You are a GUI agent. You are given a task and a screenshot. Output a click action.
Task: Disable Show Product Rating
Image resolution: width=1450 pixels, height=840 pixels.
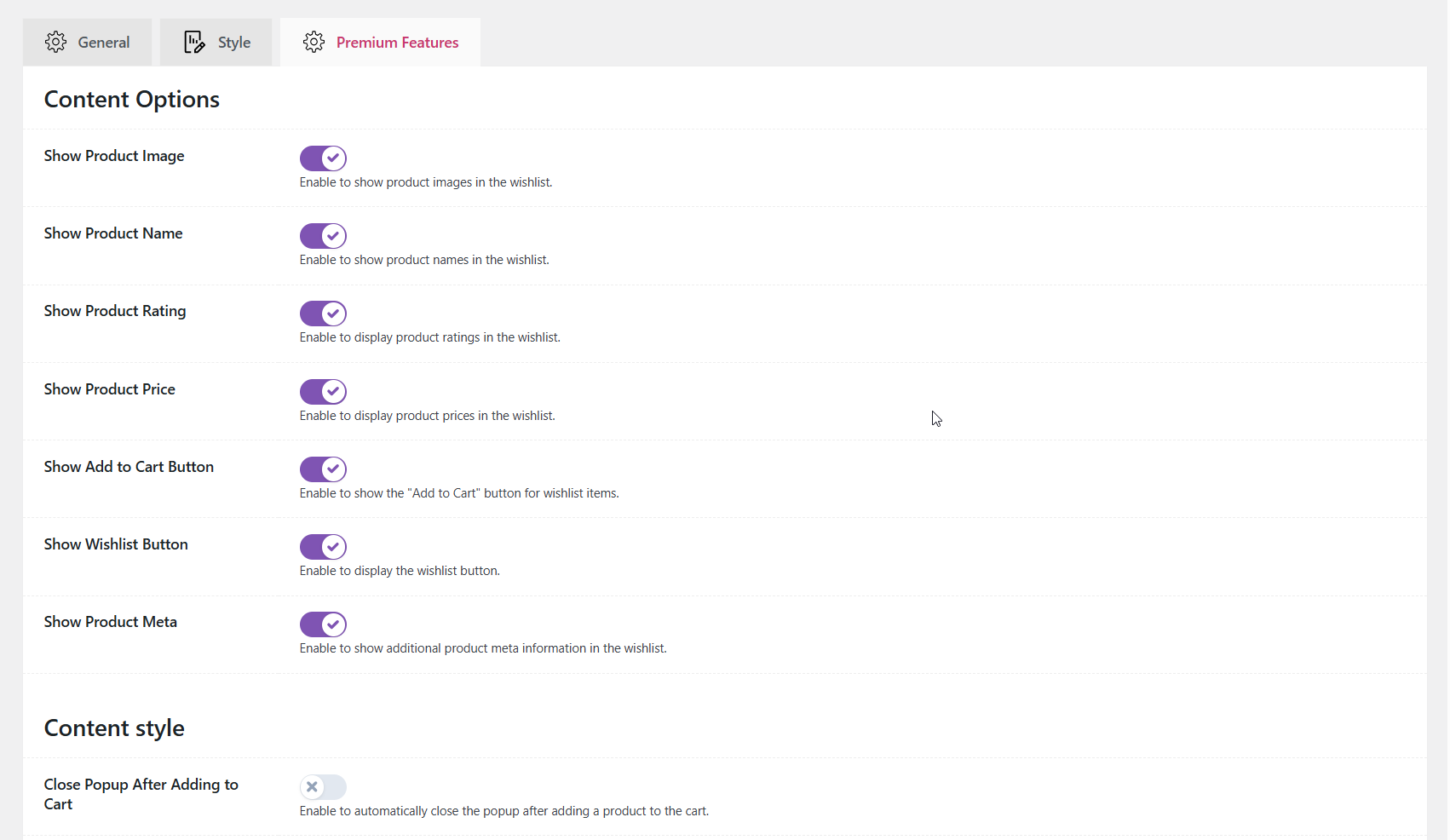tap(323, 314)
